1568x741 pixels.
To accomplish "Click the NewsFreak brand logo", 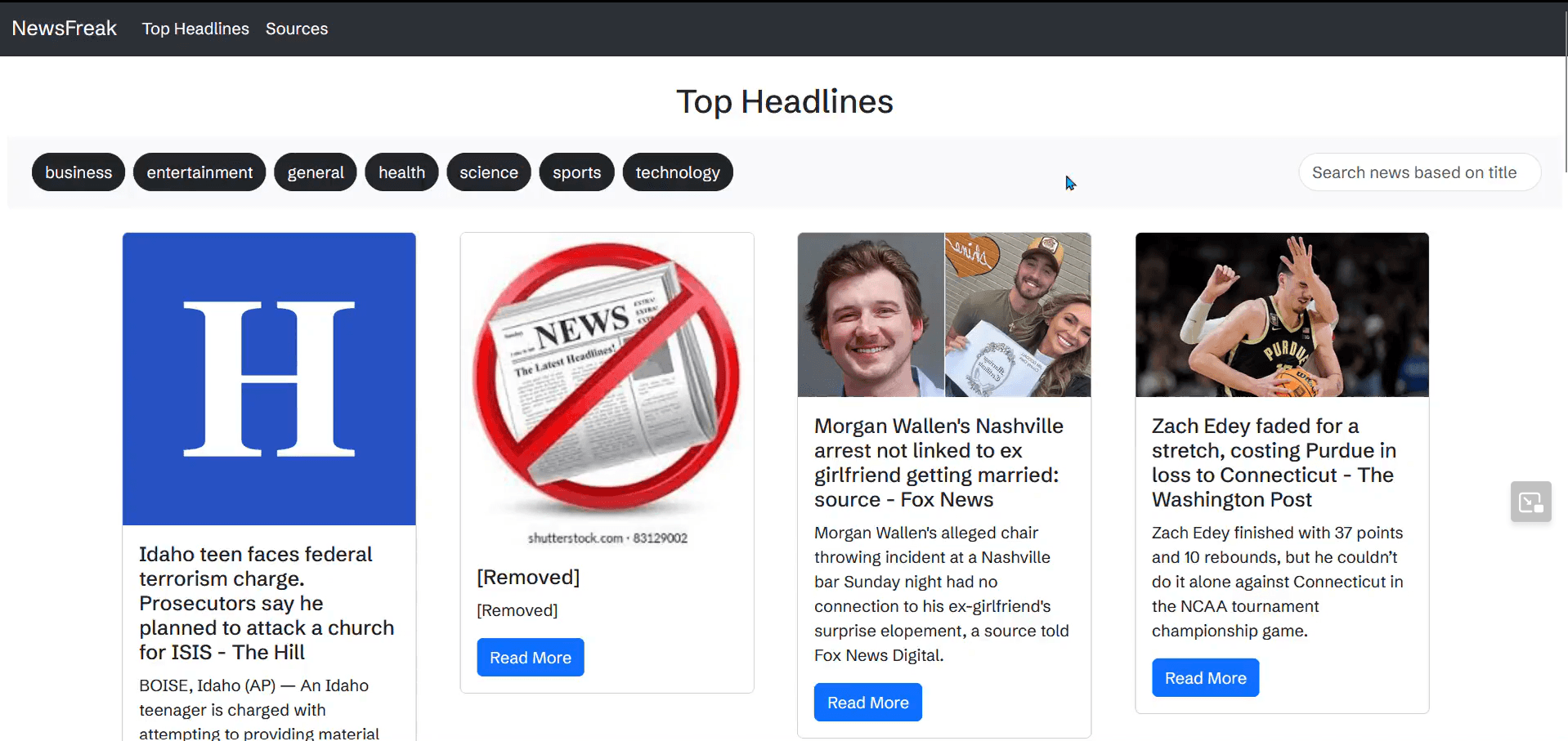I will tap(64, 29).
